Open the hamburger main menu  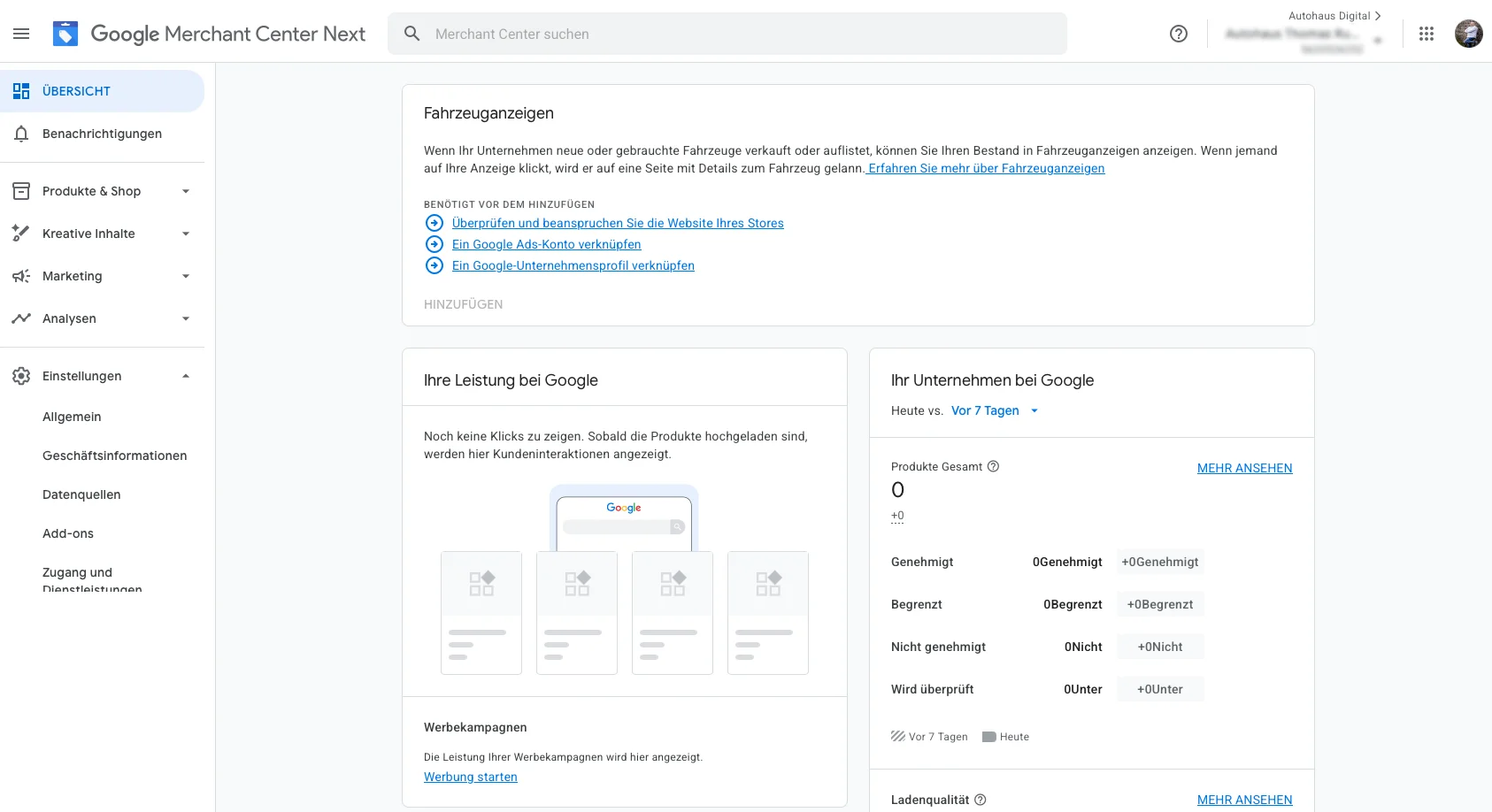[21, 34]
